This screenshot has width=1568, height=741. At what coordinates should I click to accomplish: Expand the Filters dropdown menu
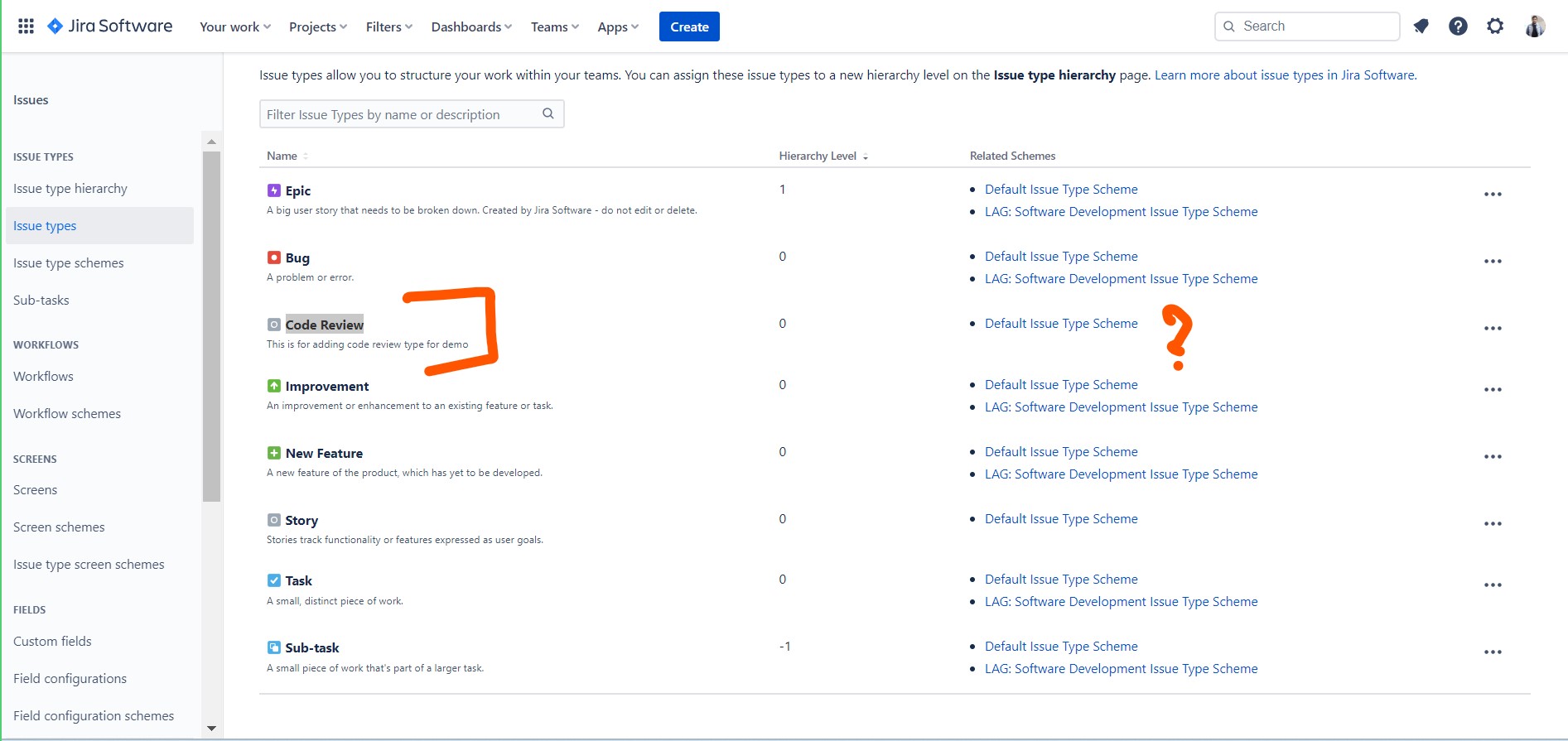(x=388, y=26)
